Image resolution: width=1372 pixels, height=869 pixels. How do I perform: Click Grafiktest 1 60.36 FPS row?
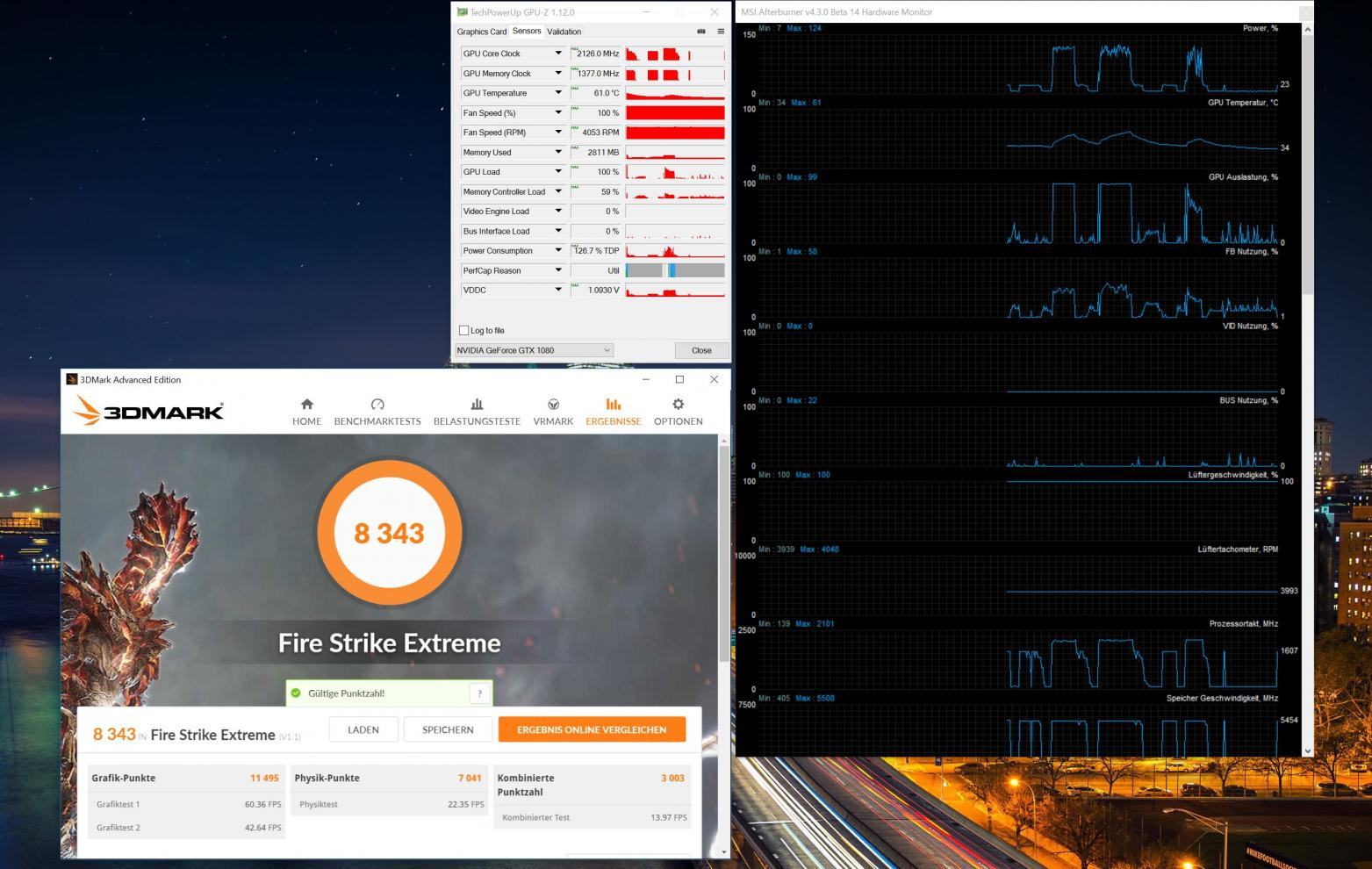(188, 804)
